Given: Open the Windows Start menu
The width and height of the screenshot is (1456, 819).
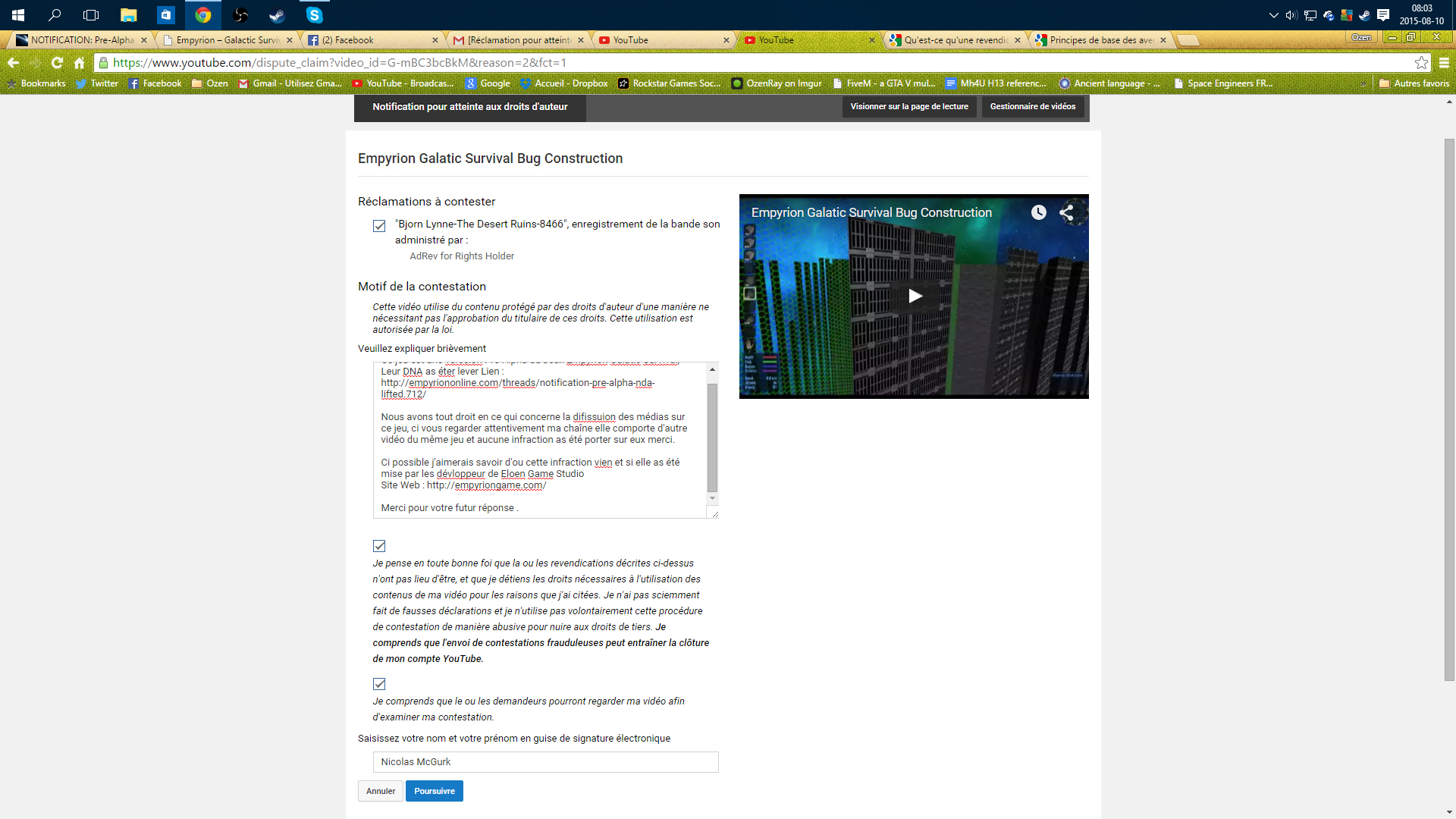Looking at the screenshot, I should pos(18,15).
